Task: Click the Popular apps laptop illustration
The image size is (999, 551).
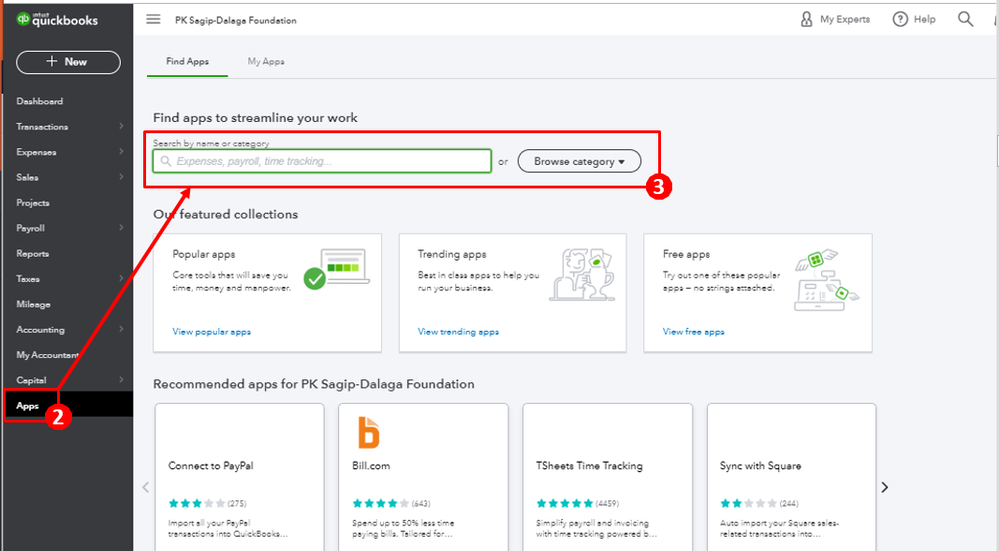Action: pyautogui.click(x=339, y=268)
